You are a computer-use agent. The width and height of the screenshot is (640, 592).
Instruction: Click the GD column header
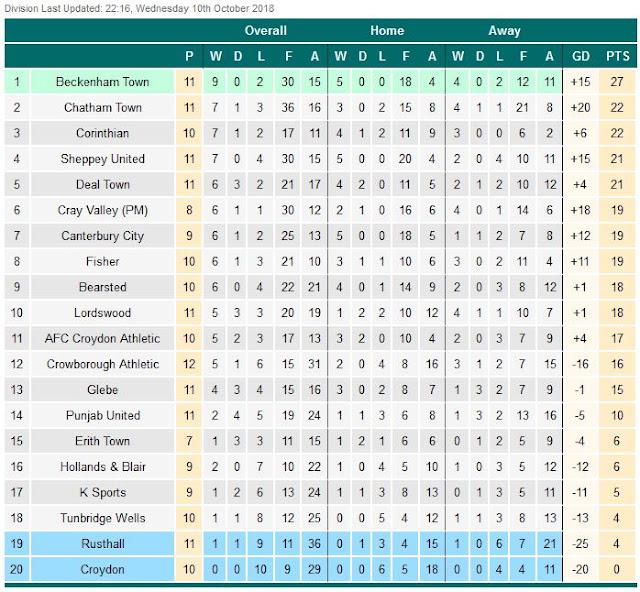(581, 56)
